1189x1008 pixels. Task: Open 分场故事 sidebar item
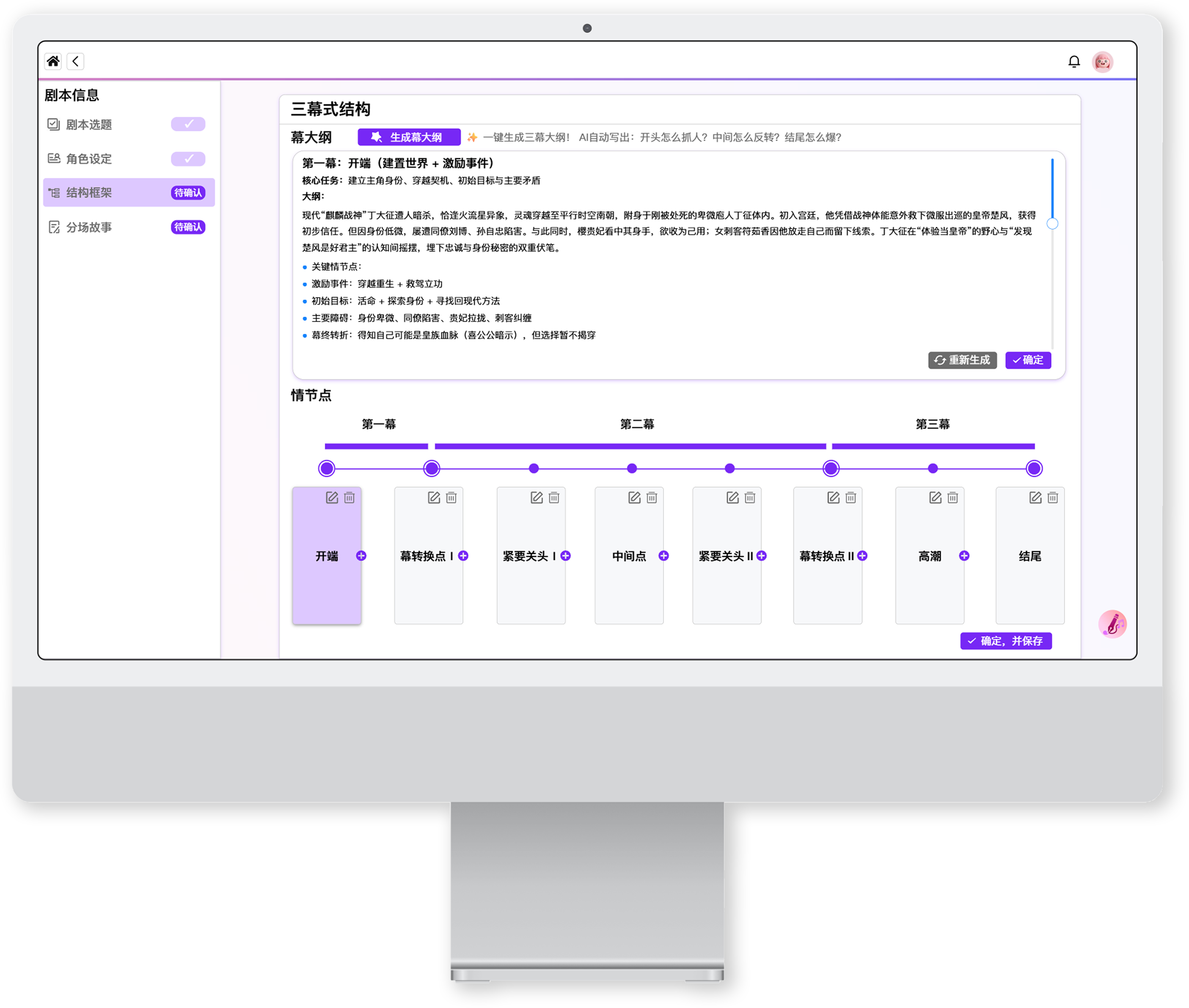pyautogui.click(x=129, y=228)
